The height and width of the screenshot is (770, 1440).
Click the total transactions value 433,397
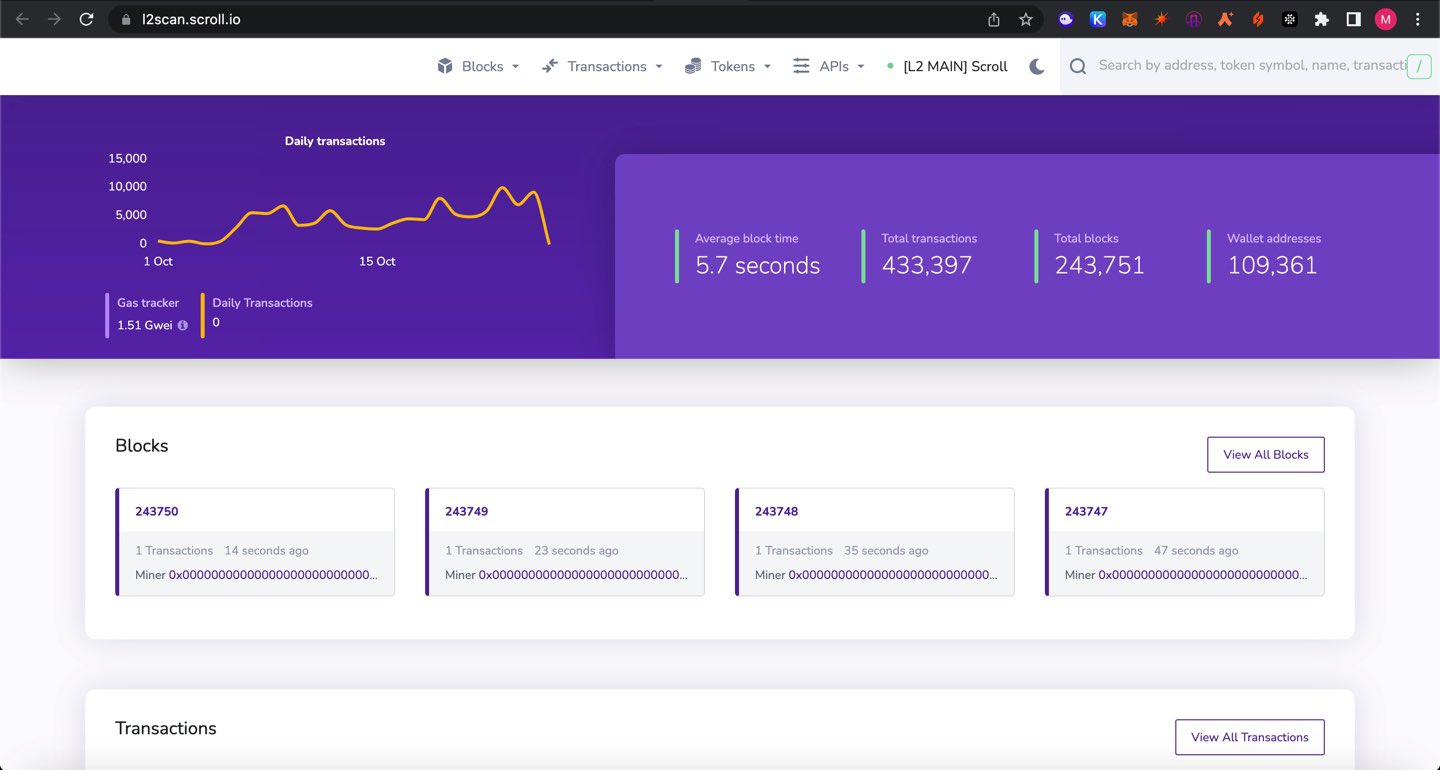click(927, 265)
